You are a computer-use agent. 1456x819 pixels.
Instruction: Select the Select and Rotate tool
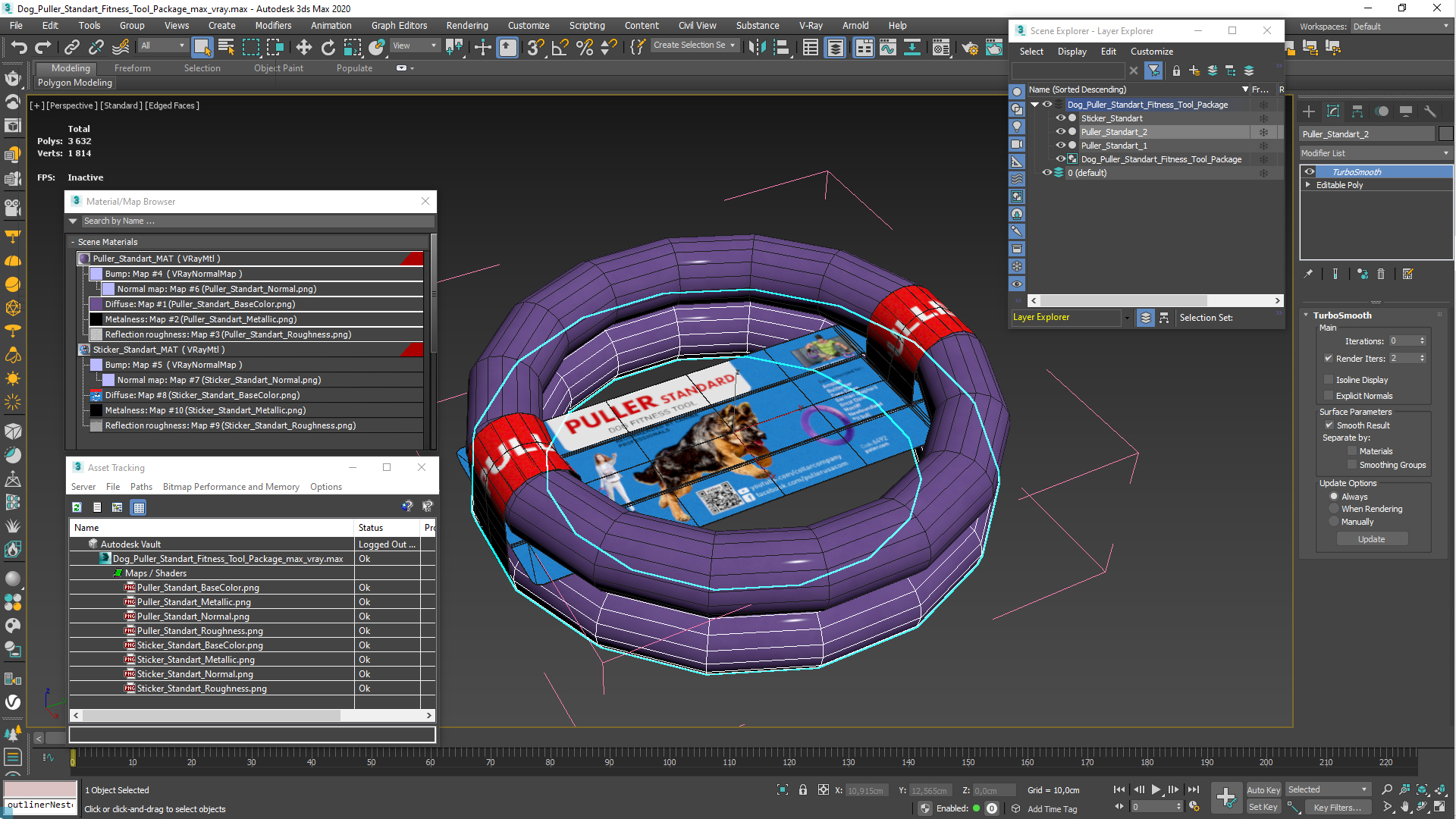point(328,47)
